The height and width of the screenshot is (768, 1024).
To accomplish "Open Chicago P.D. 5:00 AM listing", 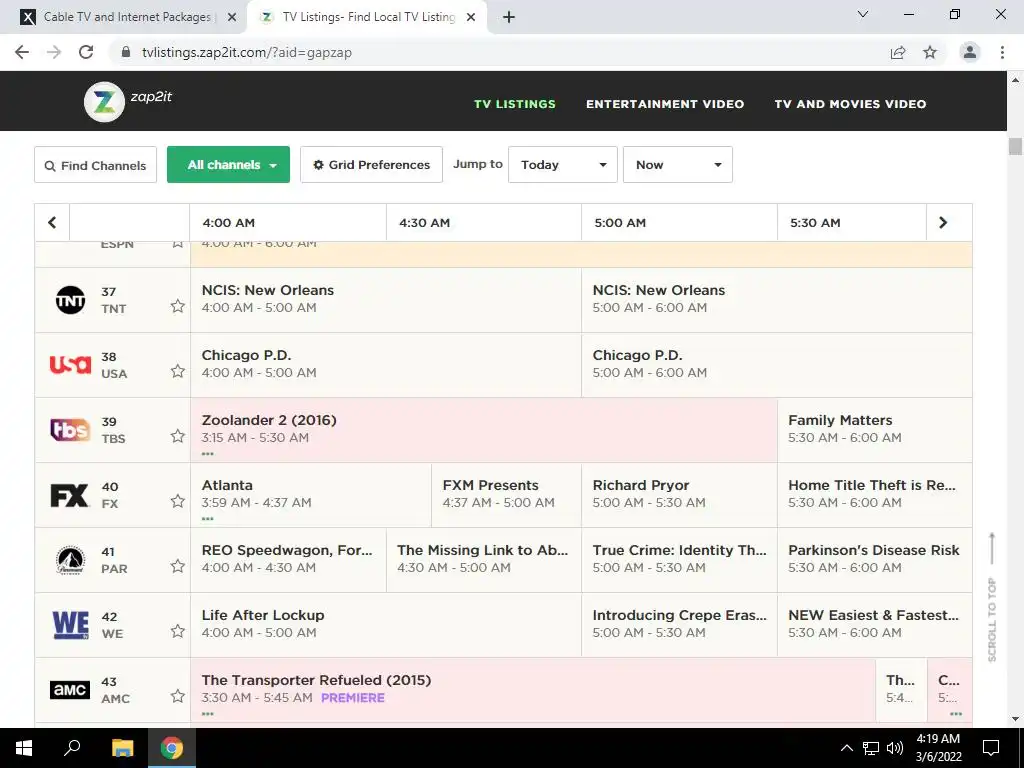I will click(x=776, y=364).
